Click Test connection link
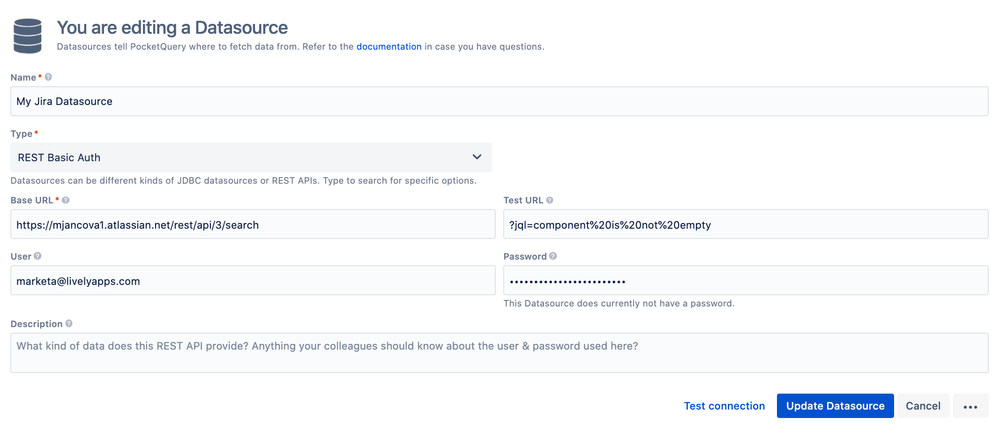The image size is (1000, 433). tap(724, 406)
